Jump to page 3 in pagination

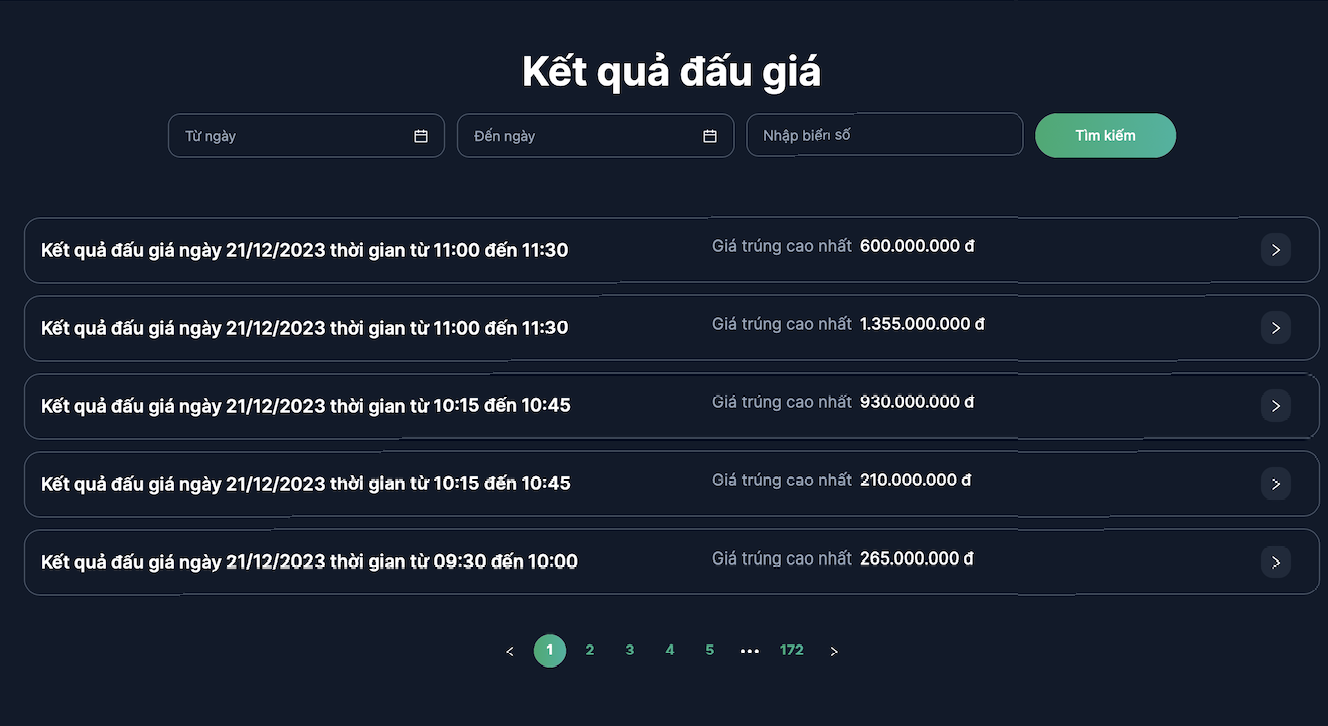630,650
